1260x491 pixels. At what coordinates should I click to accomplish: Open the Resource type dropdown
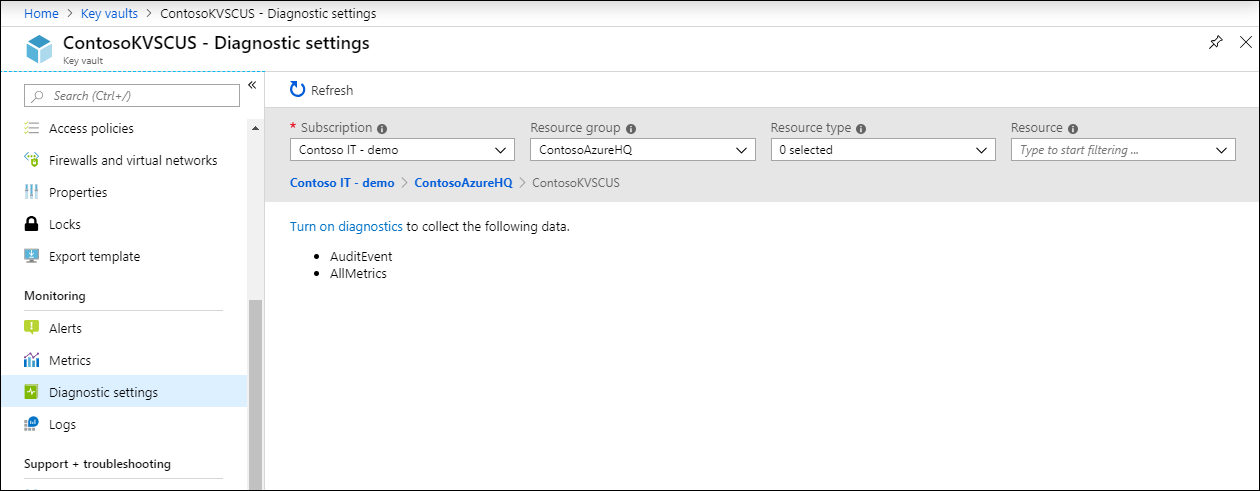pos(883,150)
